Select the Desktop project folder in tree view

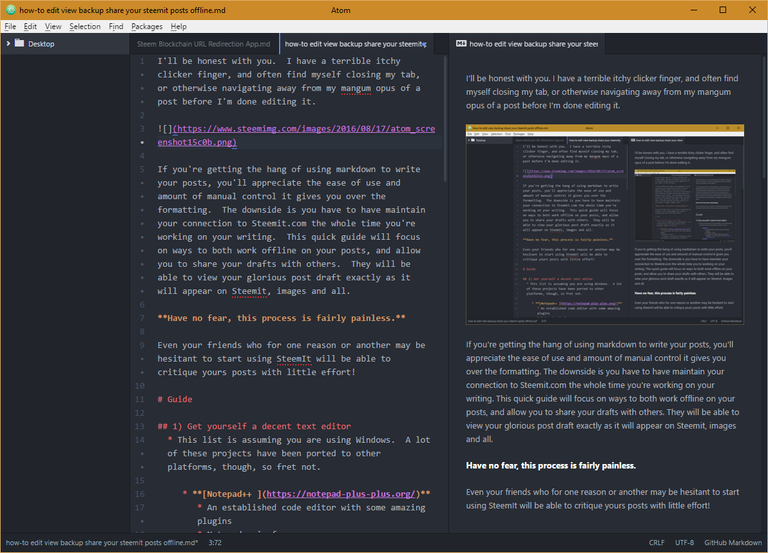click(x=65, y=44)
